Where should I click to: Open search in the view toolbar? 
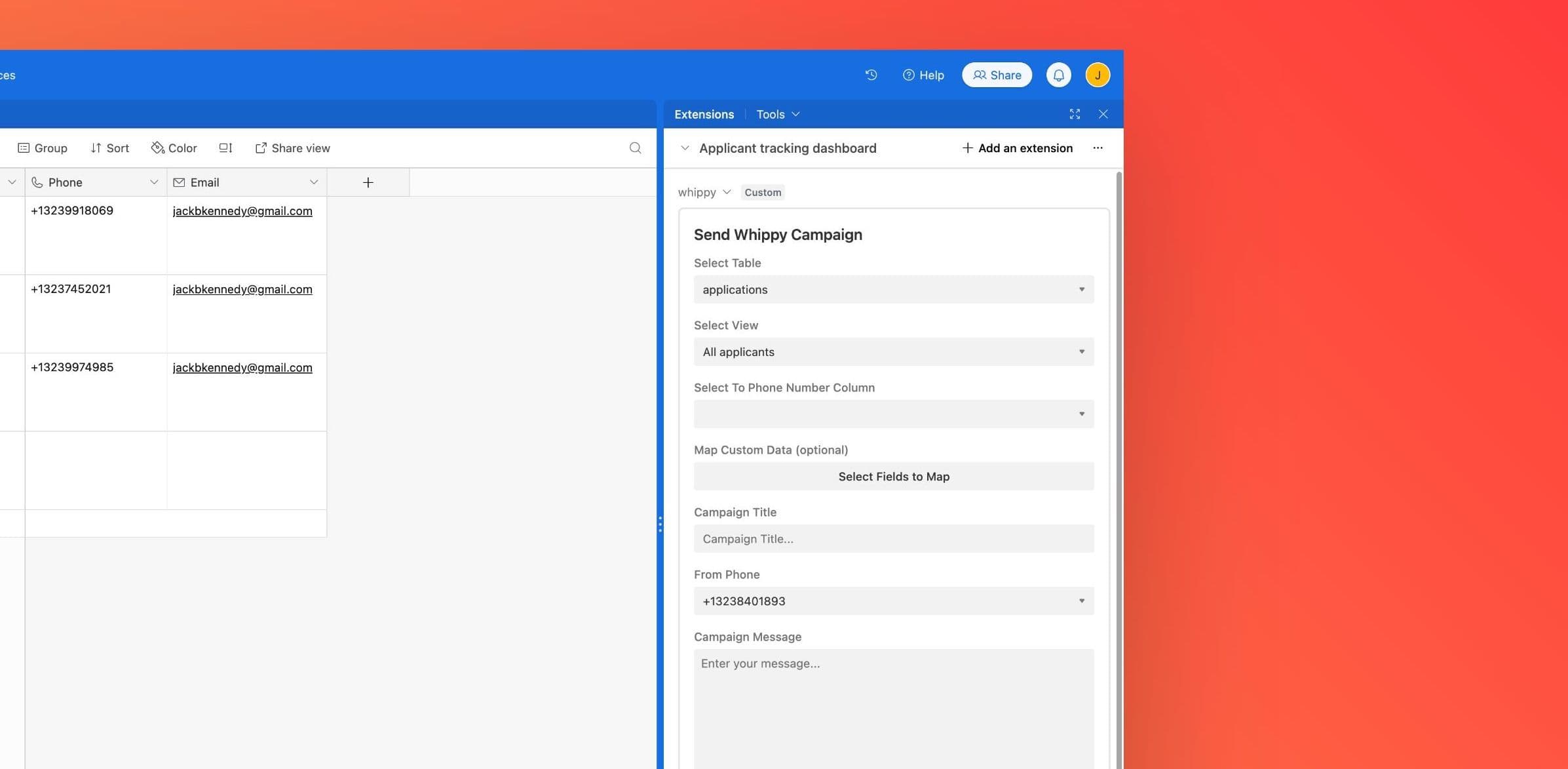pyautogui.click(x=634, y=148)
